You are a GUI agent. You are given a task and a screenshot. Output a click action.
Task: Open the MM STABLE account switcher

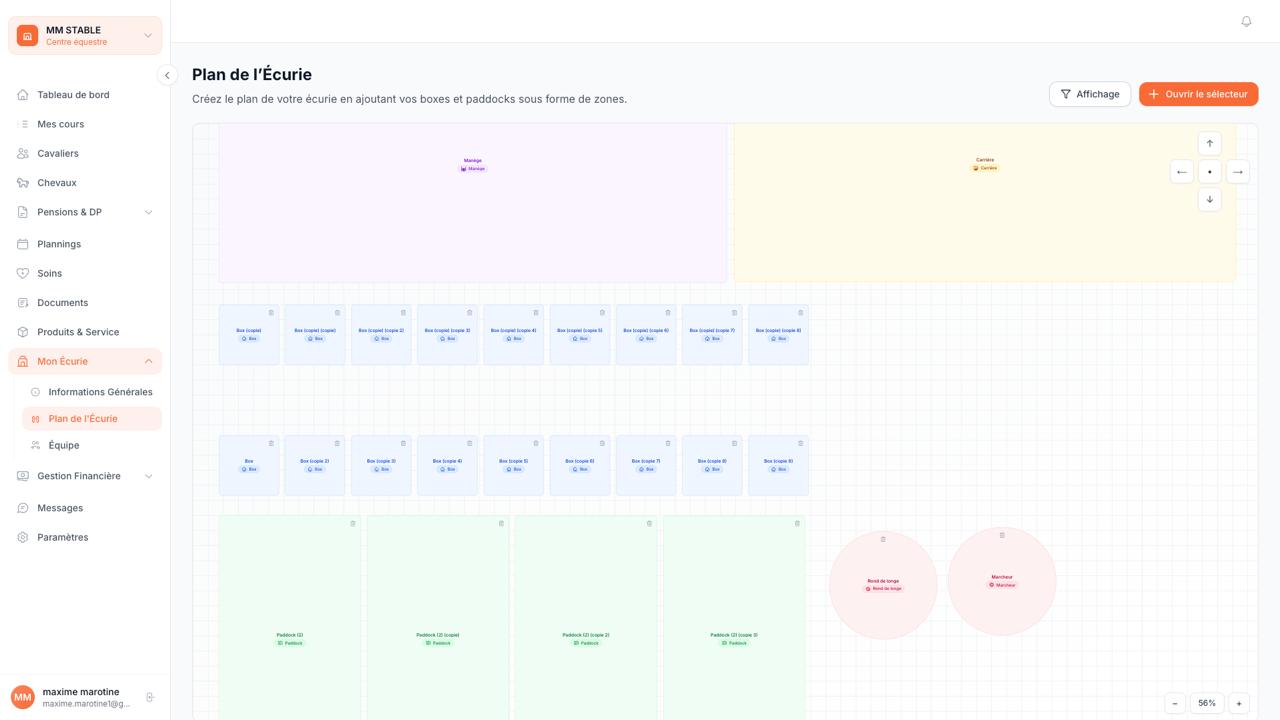[85, 35]
